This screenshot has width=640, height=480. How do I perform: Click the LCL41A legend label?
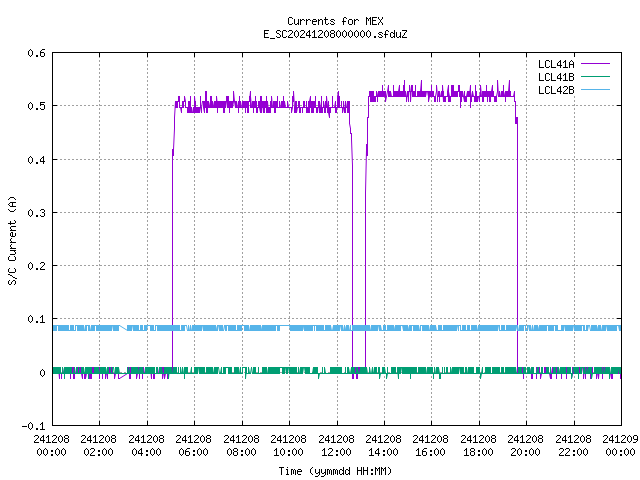pos(556,64)
